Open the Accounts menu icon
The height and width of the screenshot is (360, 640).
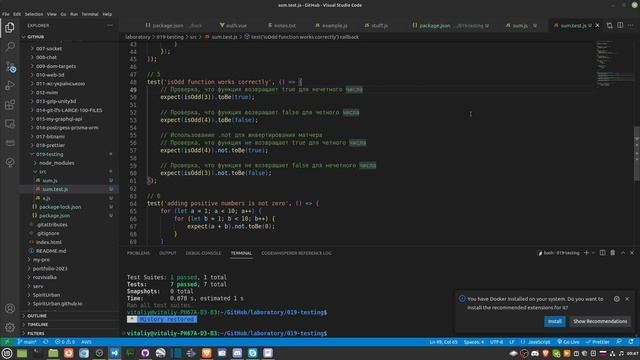(x=10, y=308)
